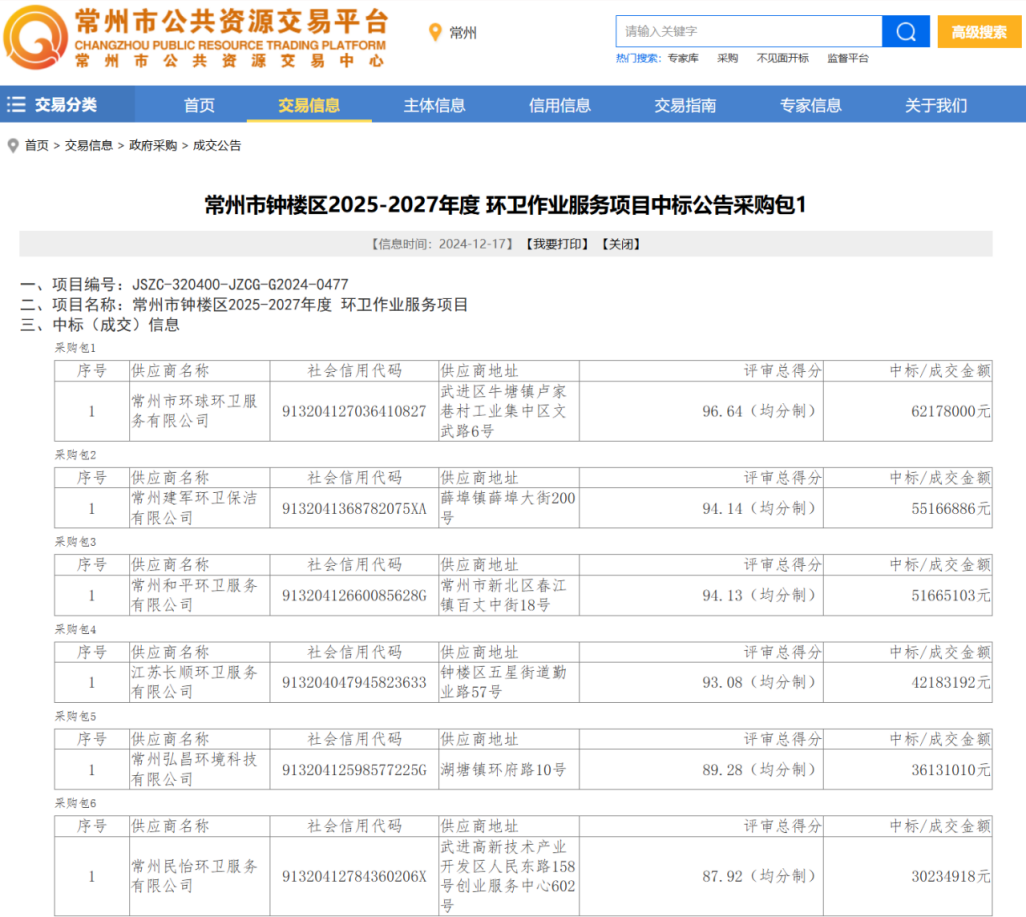Image resolution: width=1026 pixels, height=917 pixels.
Task: Select the 采购包6 label
Action: point(75,803)
